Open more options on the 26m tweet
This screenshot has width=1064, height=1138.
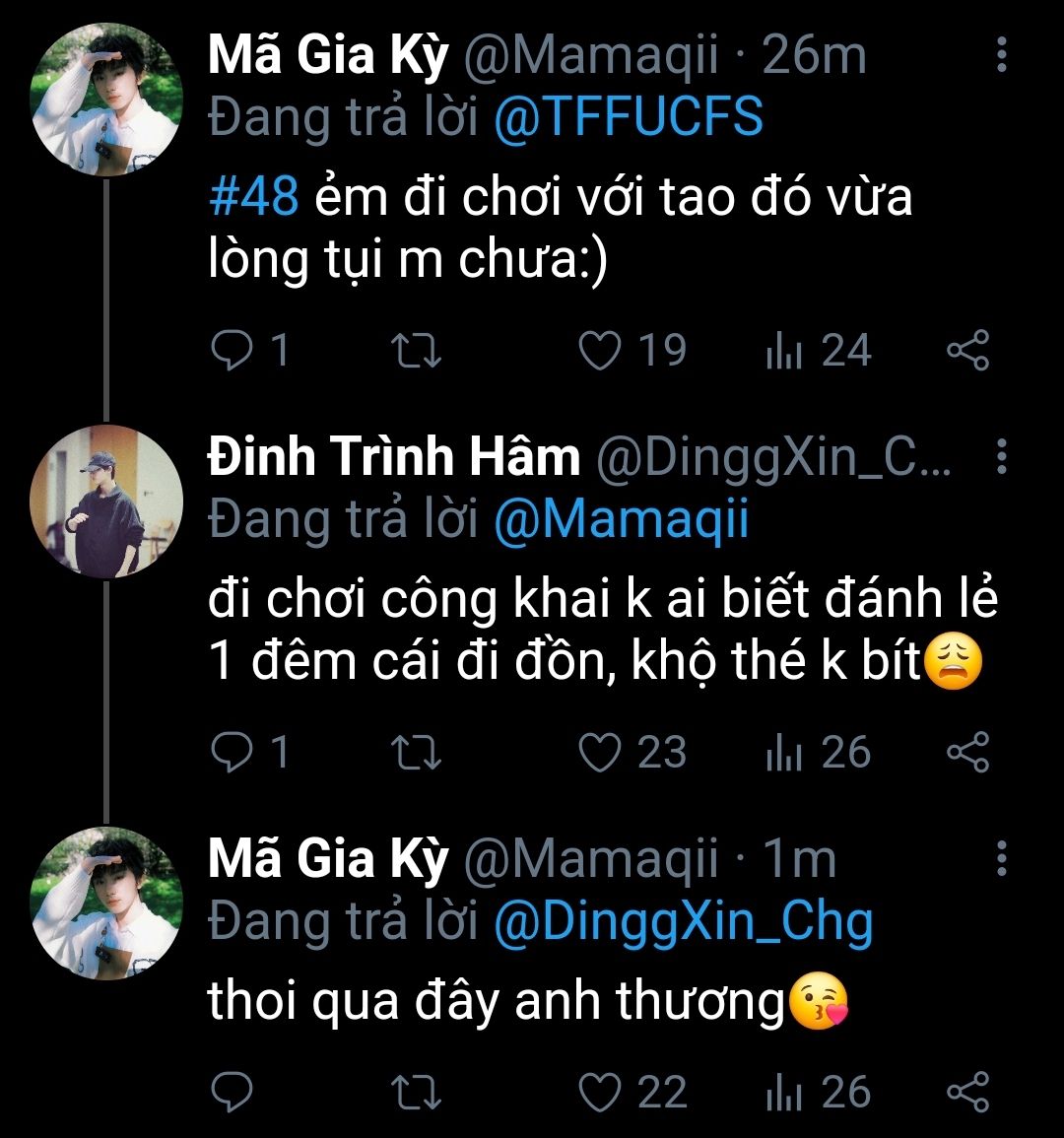(1002, 55)
